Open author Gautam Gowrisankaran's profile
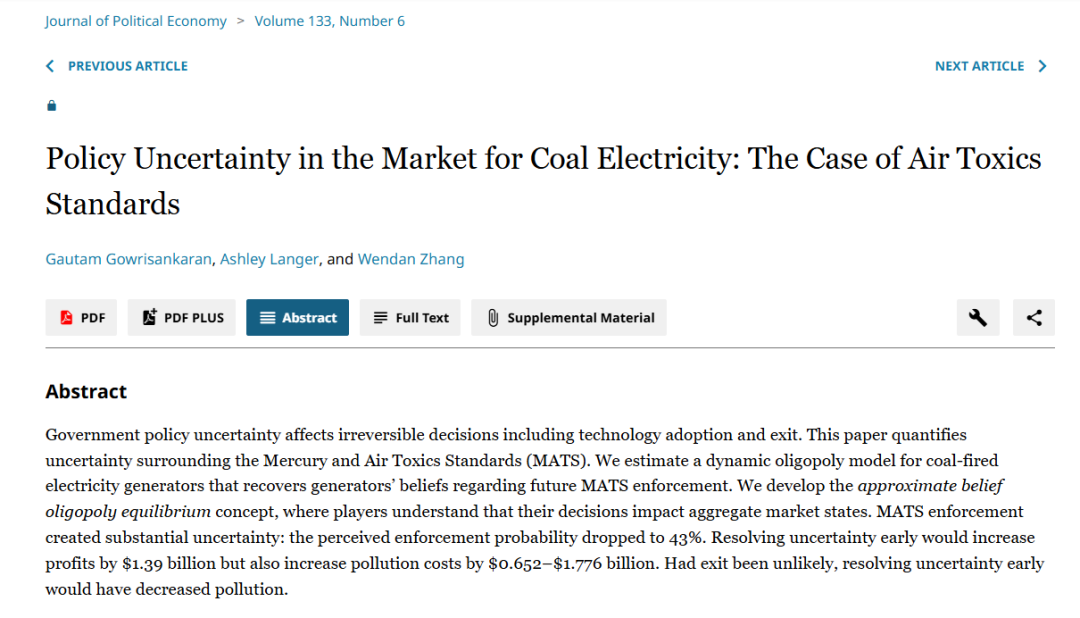Screen dimensions: 1080x618 [129, 259]
